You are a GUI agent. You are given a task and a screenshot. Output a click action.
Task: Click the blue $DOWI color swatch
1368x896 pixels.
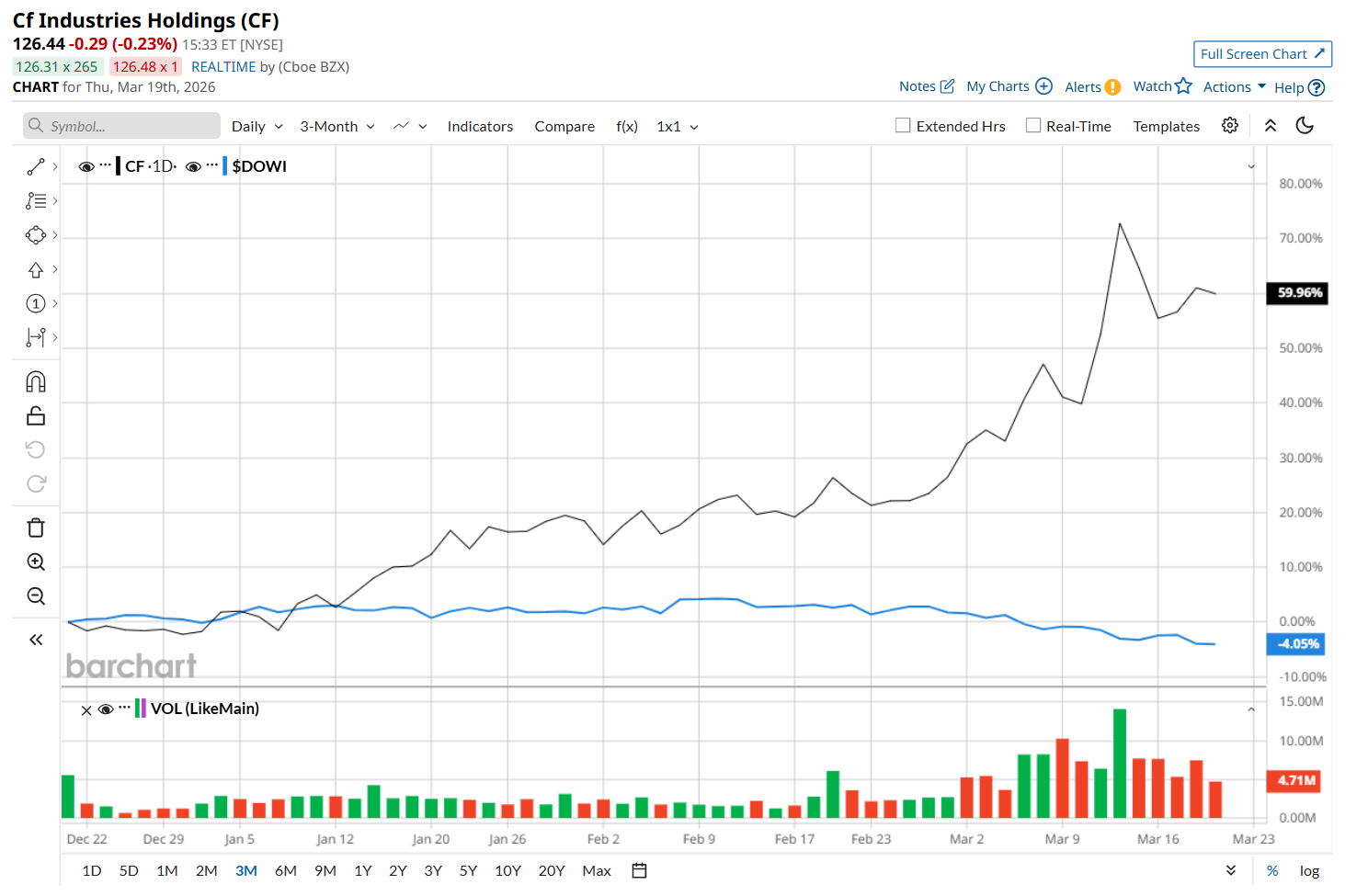pos(225,166)
